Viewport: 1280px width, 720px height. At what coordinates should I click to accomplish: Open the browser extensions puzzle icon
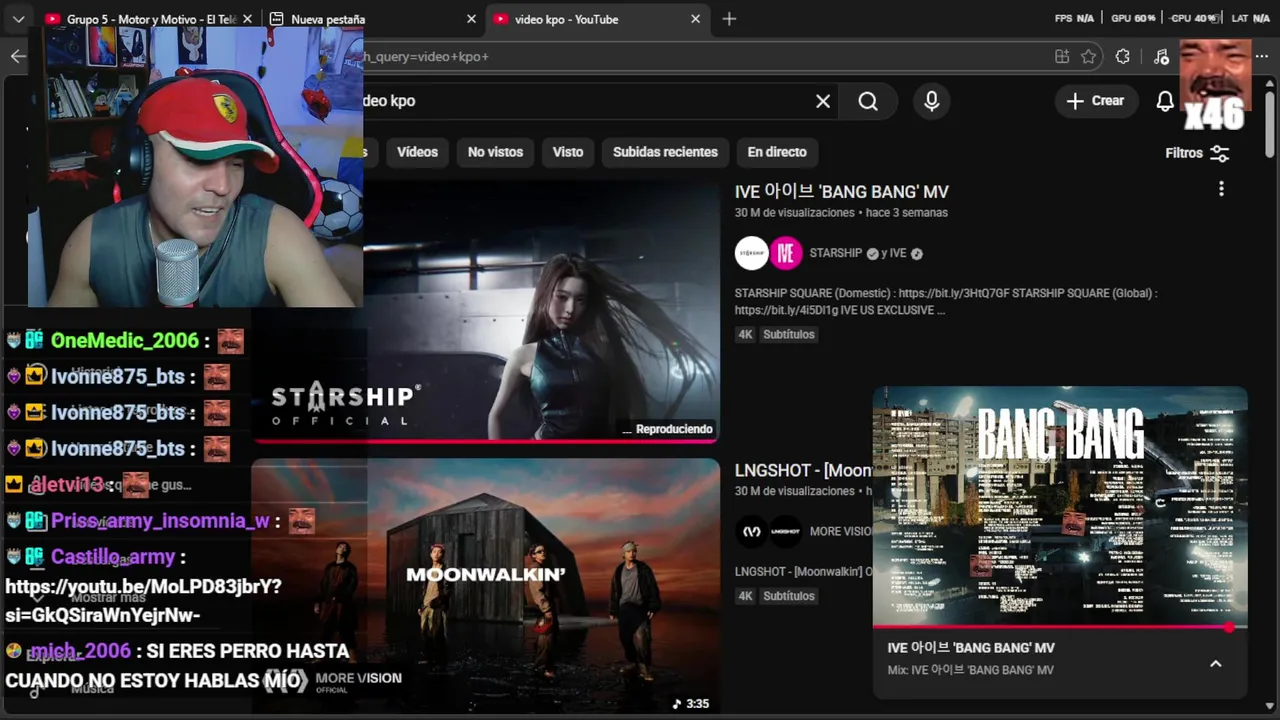pyautogui.click(x=1123, y=57)
